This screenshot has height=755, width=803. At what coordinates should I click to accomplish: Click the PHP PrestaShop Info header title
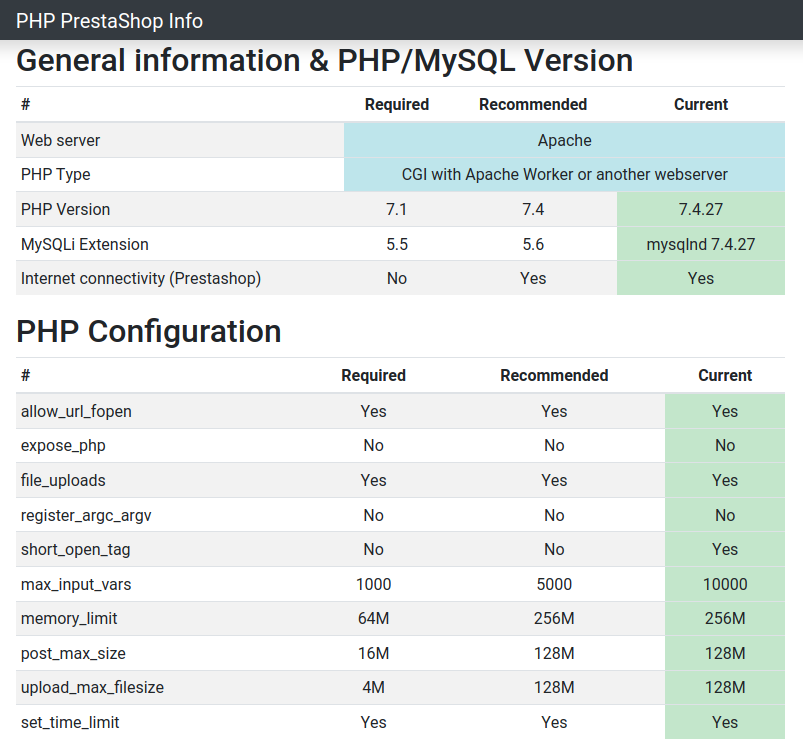click(110, 21)
